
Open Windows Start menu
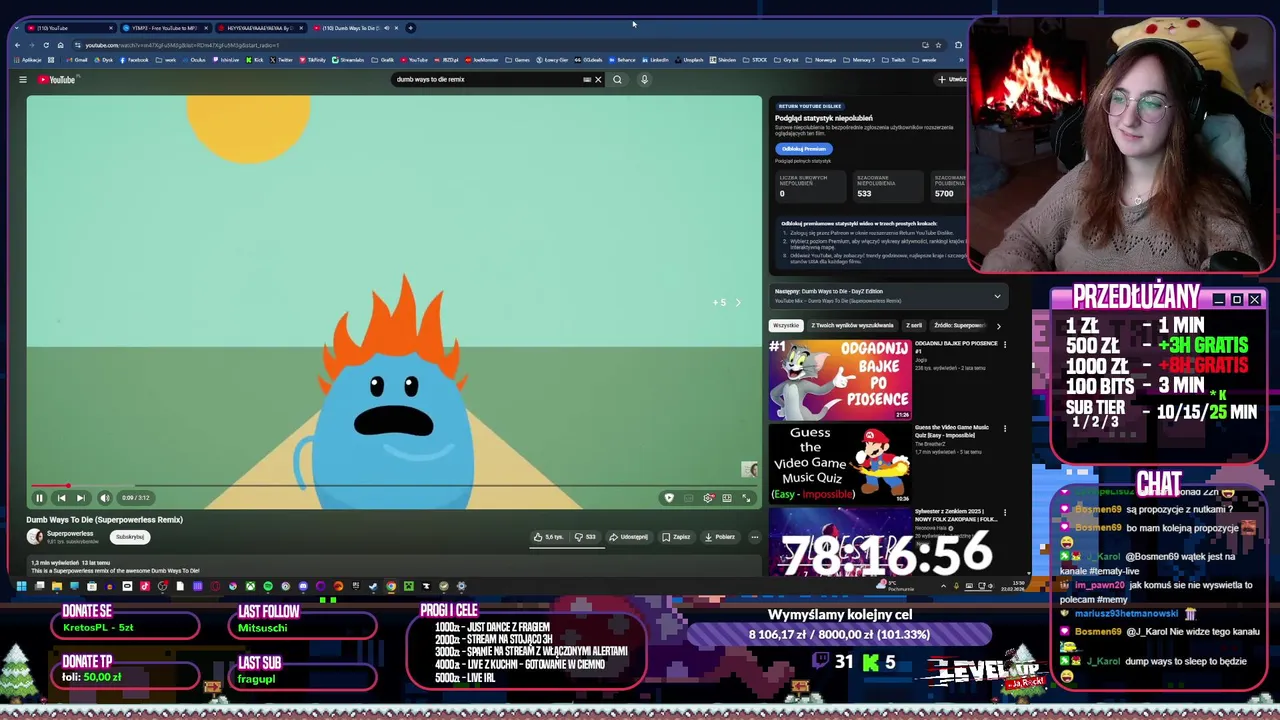[21, 586]
